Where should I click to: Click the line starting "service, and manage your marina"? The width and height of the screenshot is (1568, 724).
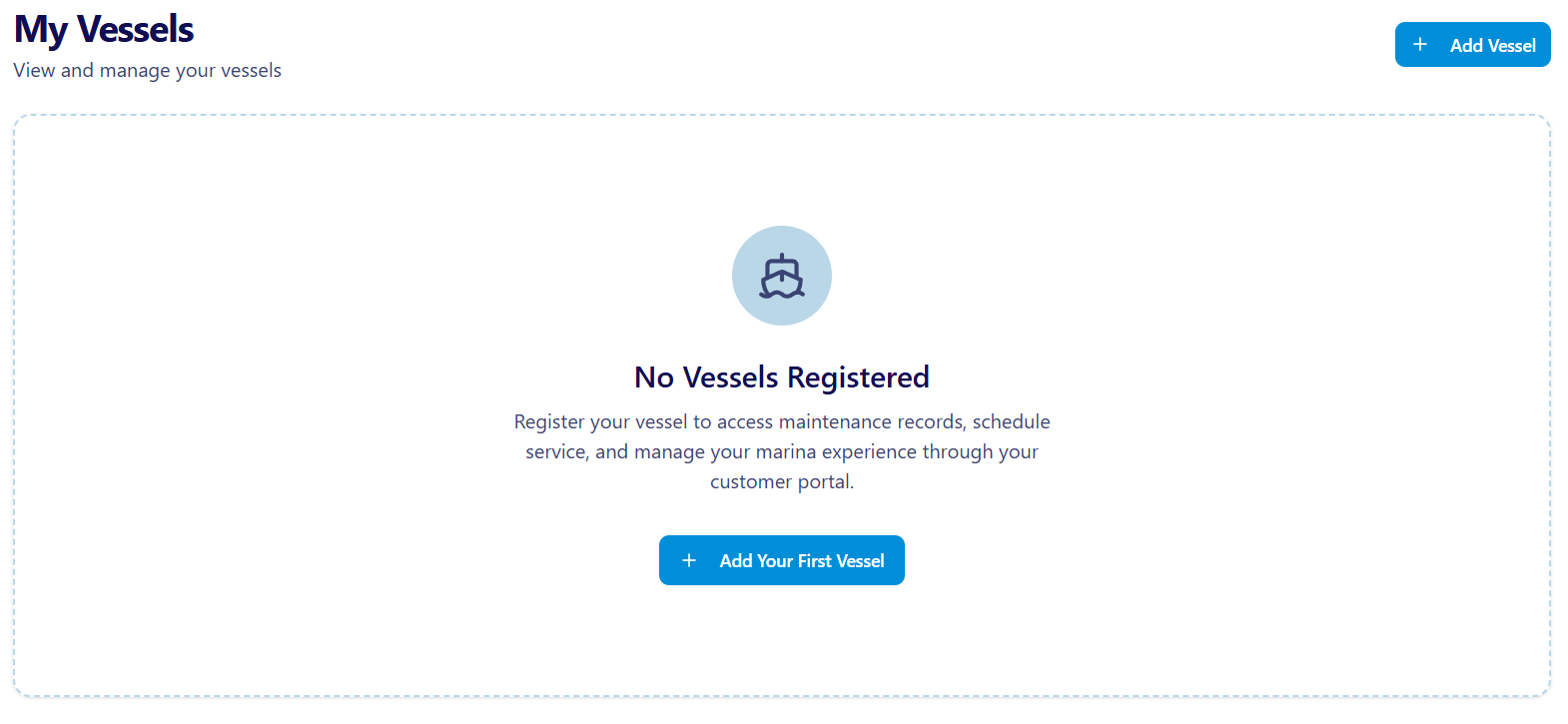point(782,452)
